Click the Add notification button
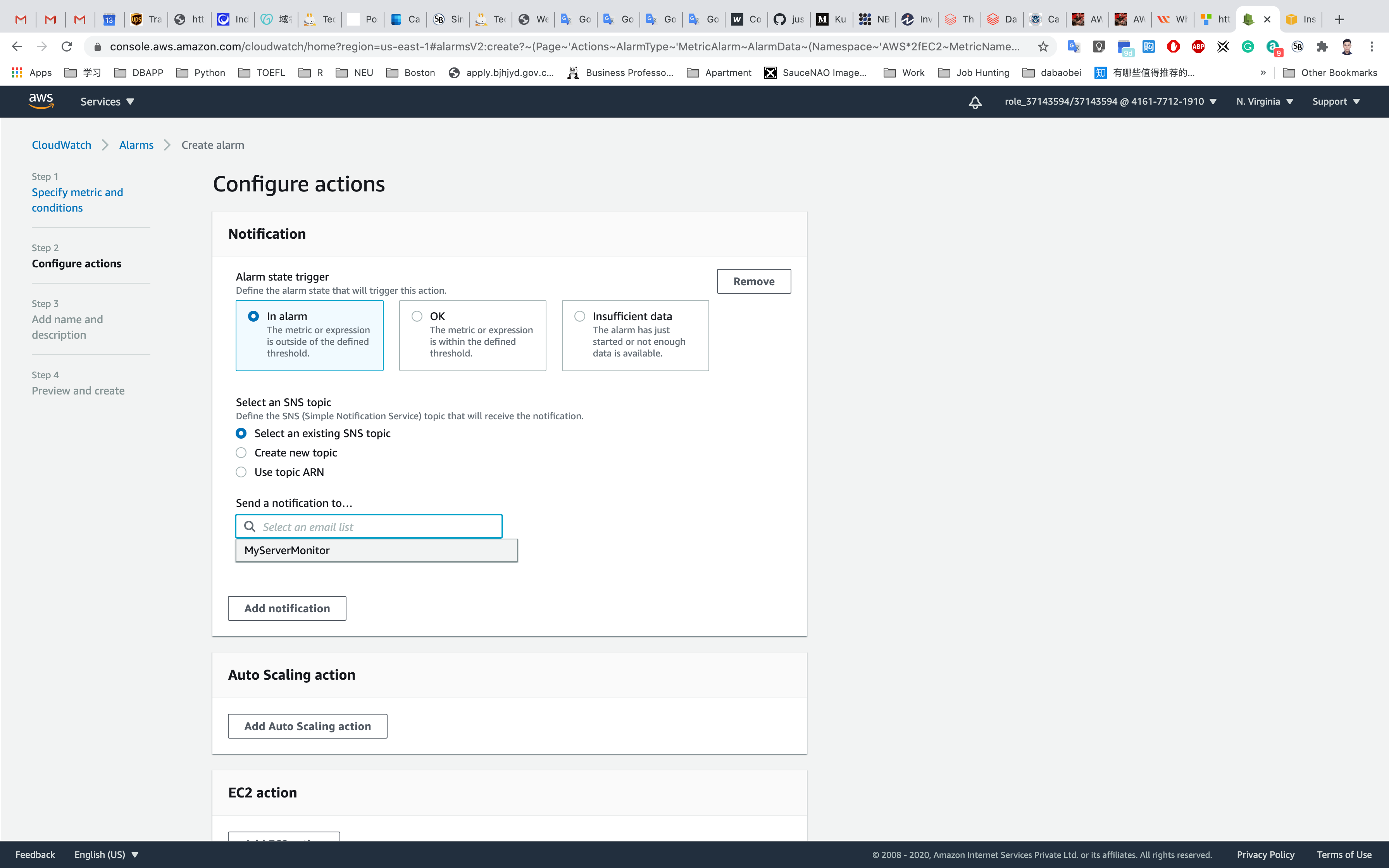 coord(287,608)
